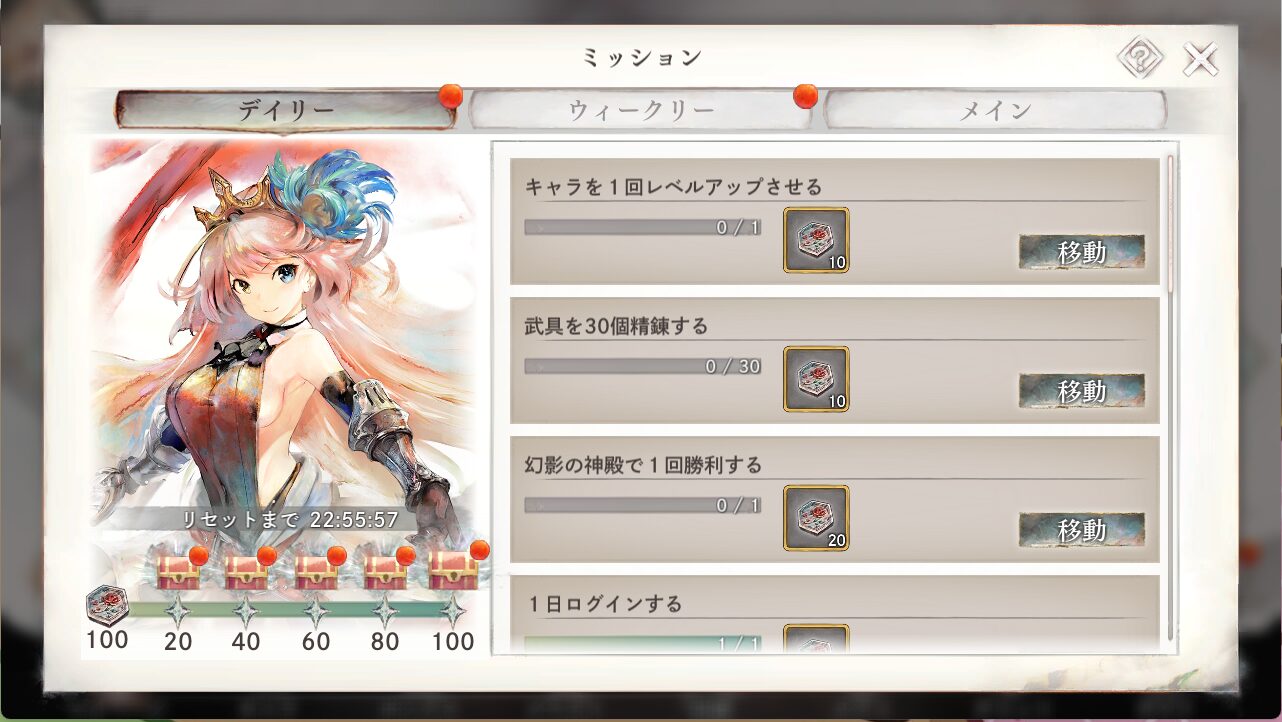
Task: Switch to the ウィークリー tab
Action: pyautogui.click(x=640, y=110)
